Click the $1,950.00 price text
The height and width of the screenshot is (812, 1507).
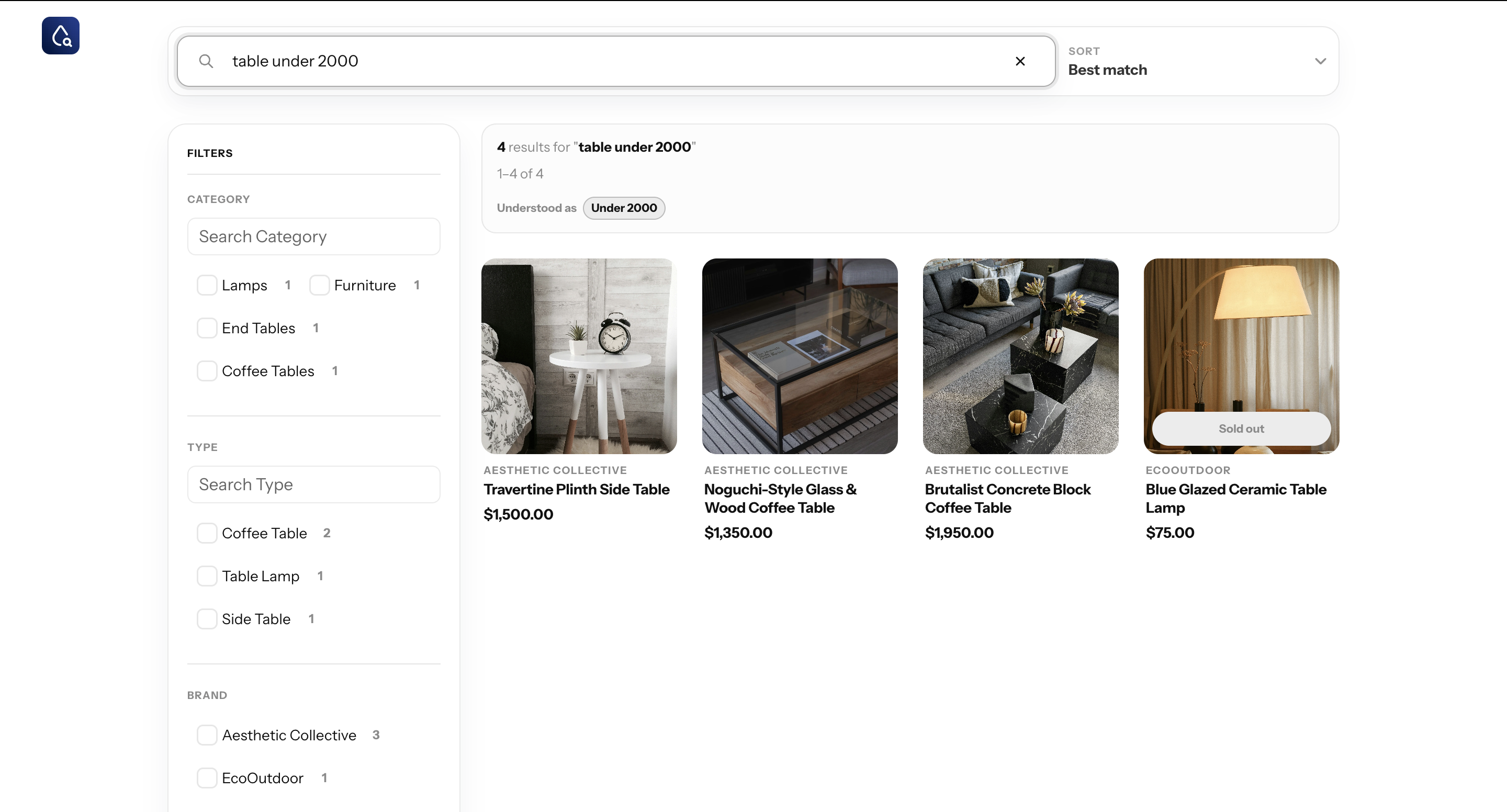point(960,533)
